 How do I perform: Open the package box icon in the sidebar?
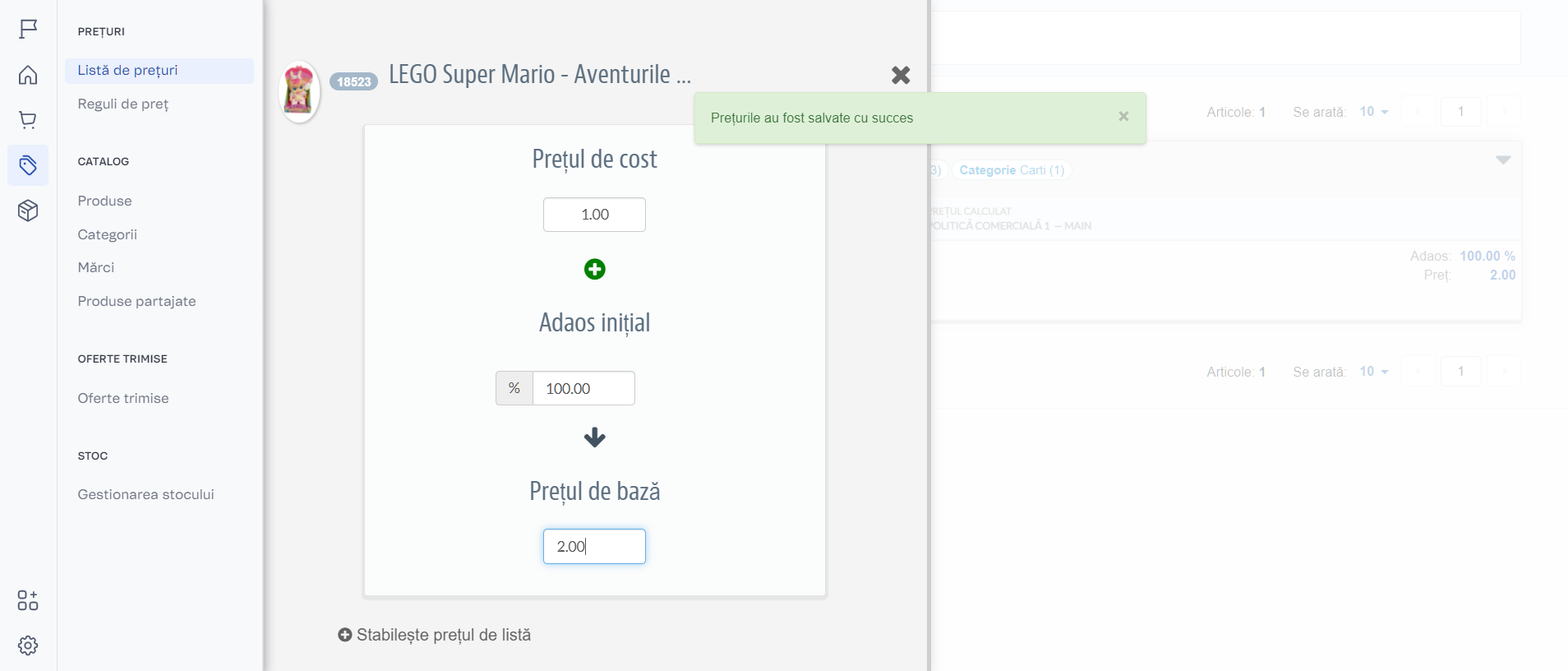tap(28, 211)
